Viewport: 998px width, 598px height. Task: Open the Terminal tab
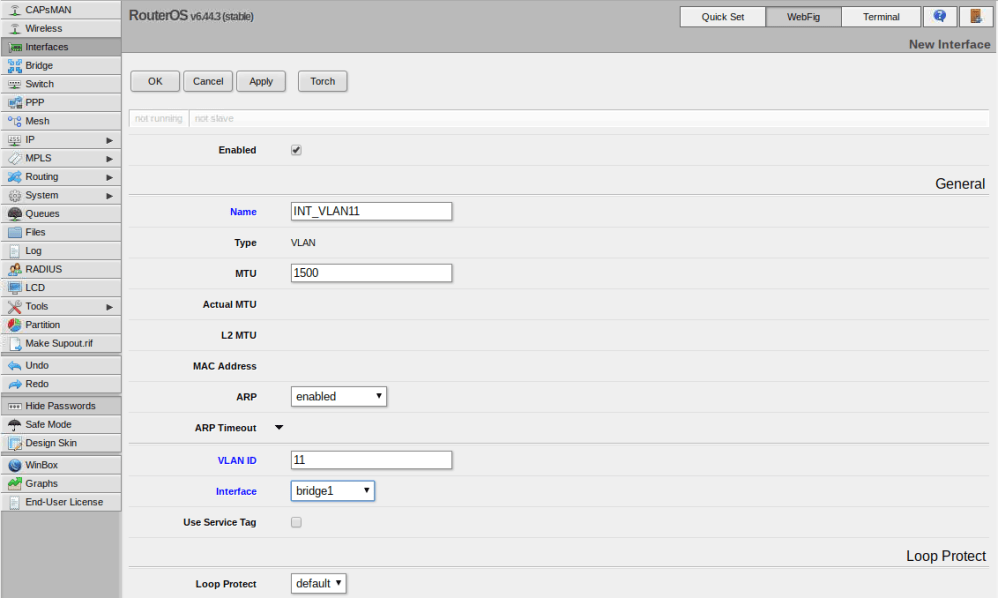881,17
